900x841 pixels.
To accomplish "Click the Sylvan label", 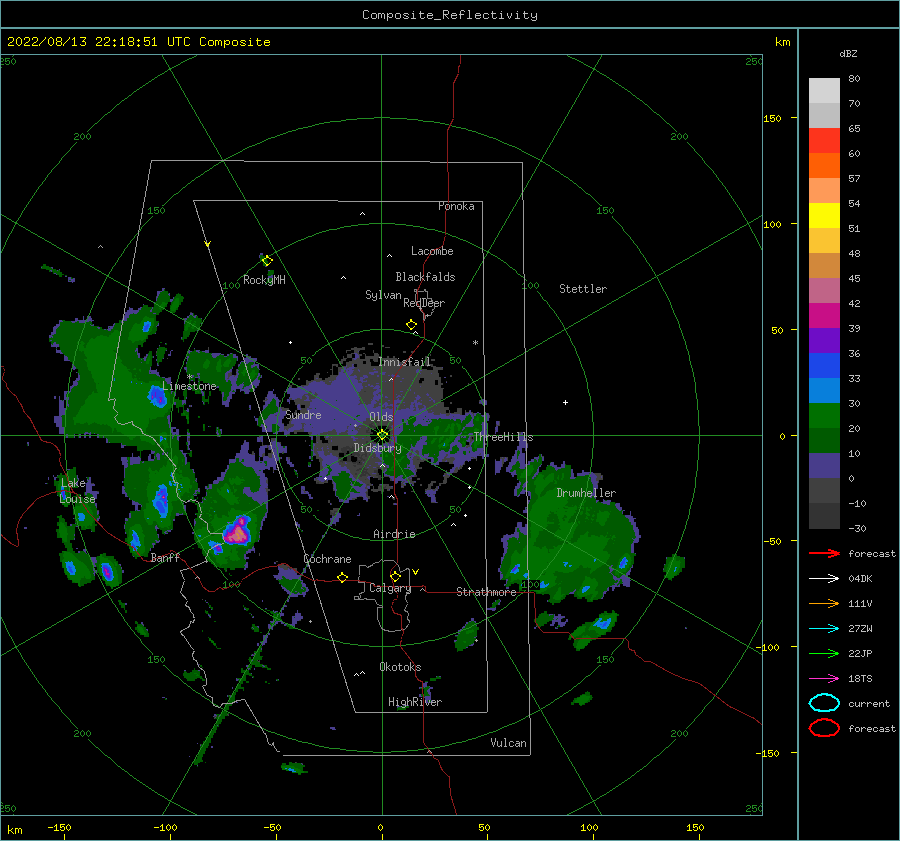I will [383, 295].
